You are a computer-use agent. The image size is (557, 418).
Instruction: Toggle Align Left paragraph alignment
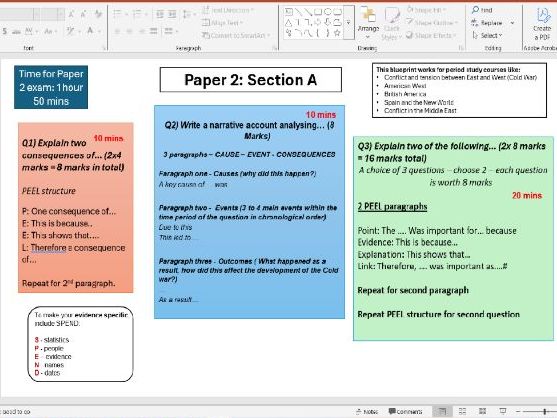117,31
